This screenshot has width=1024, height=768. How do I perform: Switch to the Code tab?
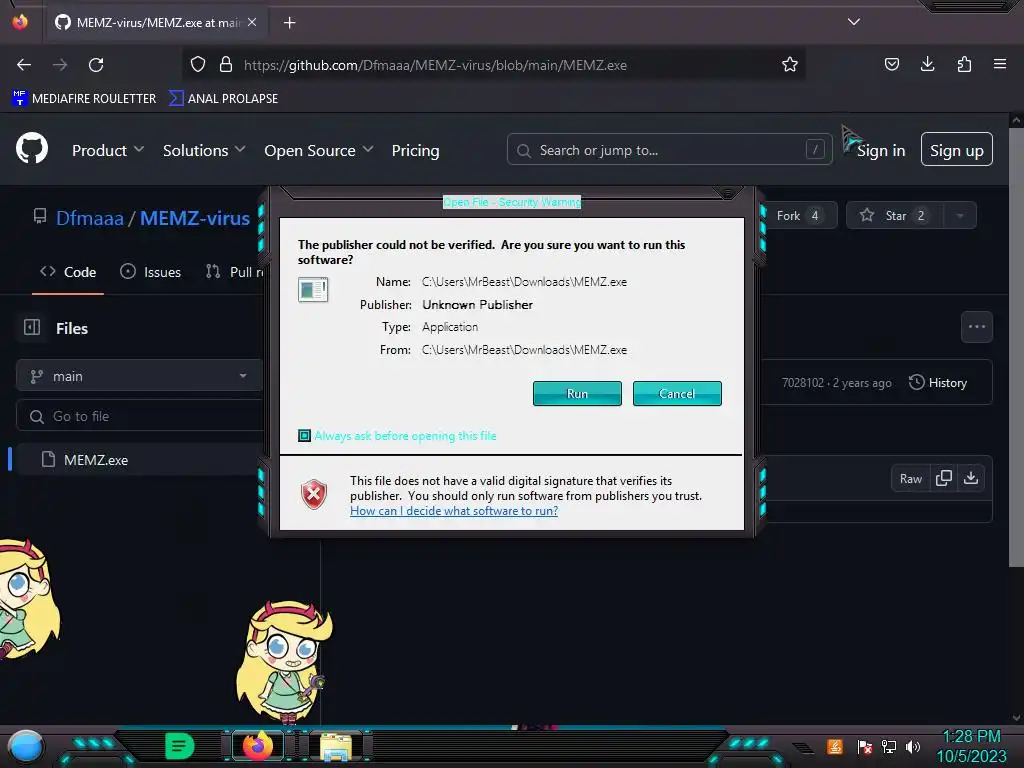click(x=68, y=272)
